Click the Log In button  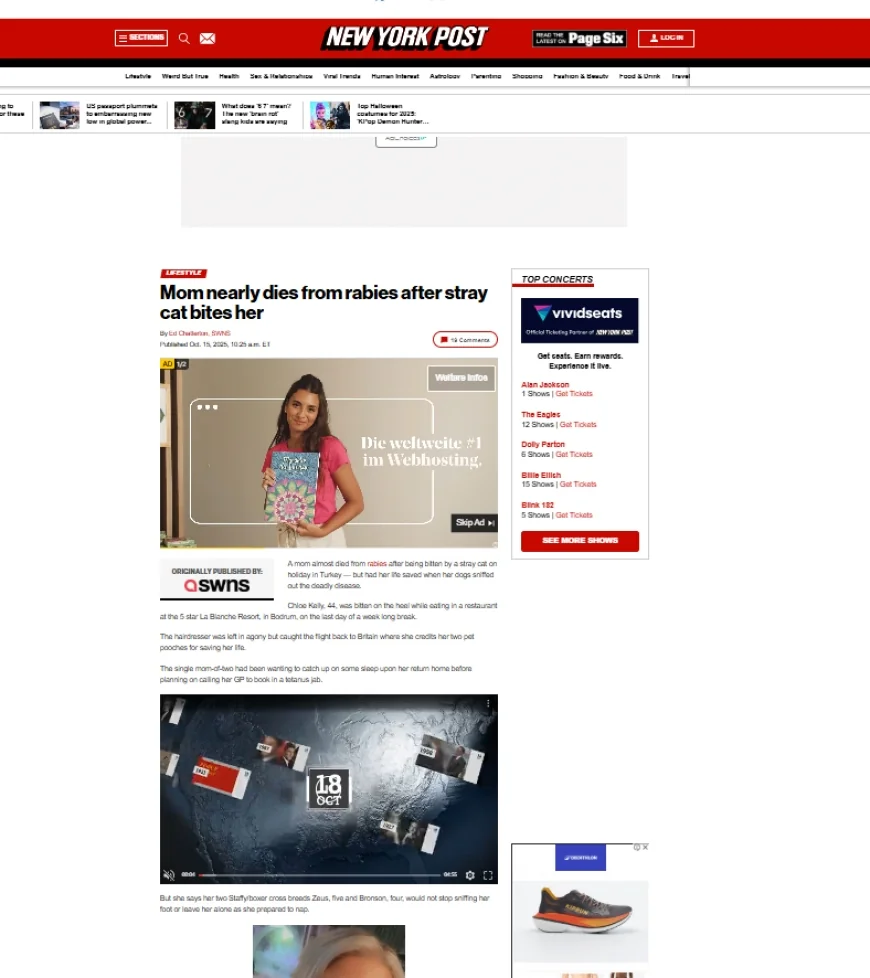point(666,38)
